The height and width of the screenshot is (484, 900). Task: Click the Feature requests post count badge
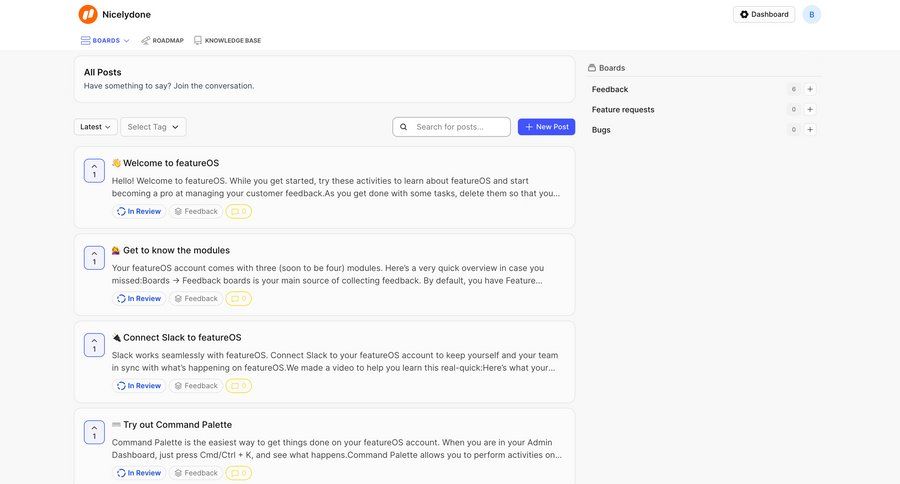click(794, 109)
